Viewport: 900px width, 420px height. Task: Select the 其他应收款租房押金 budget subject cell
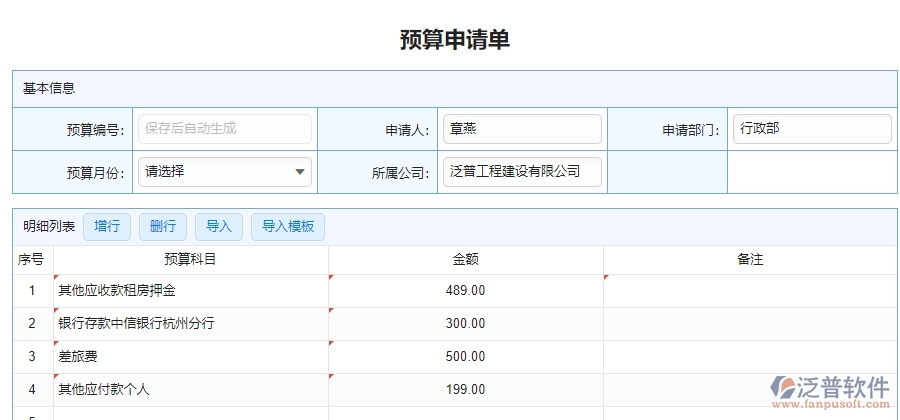point(191,291)
